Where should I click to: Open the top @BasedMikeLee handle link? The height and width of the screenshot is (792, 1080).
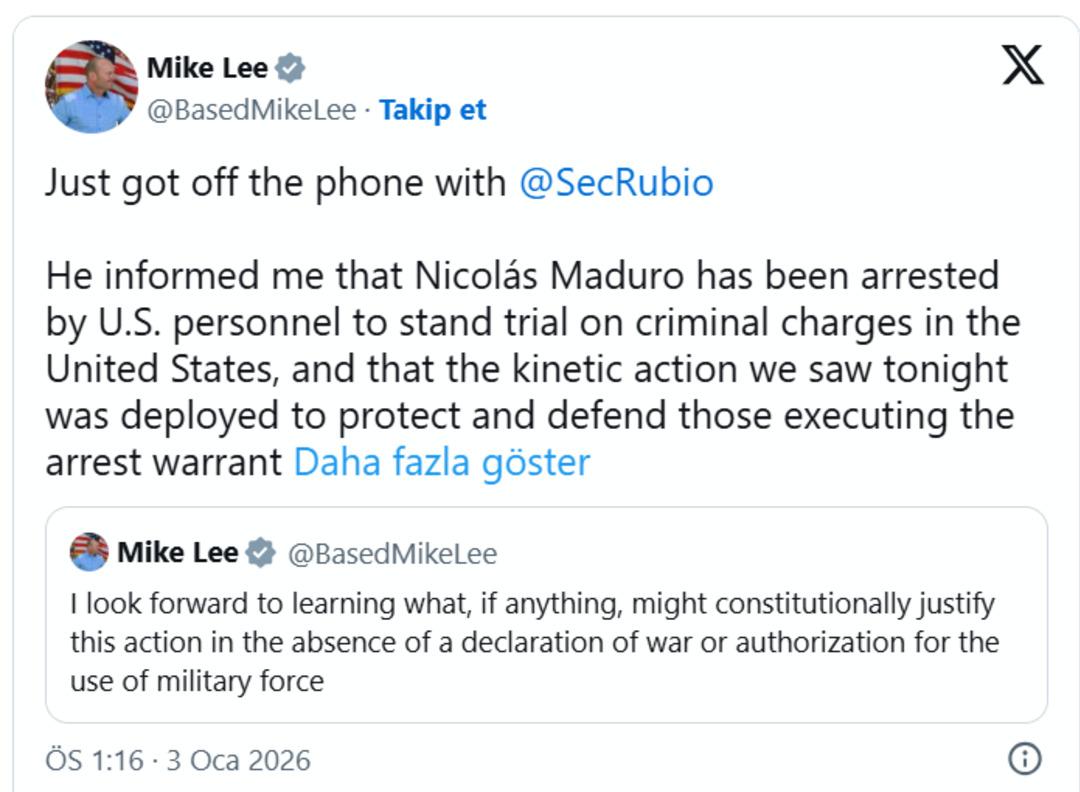click(x=251, y=110)
